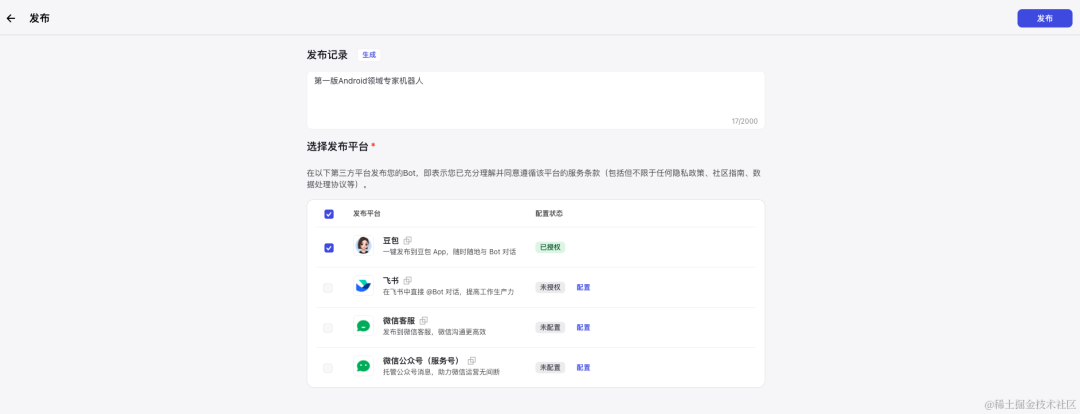The height and width of the screenshot is (414, 1080).
Task: Click the 生成 button next to 发布记录
Action: 369,55
